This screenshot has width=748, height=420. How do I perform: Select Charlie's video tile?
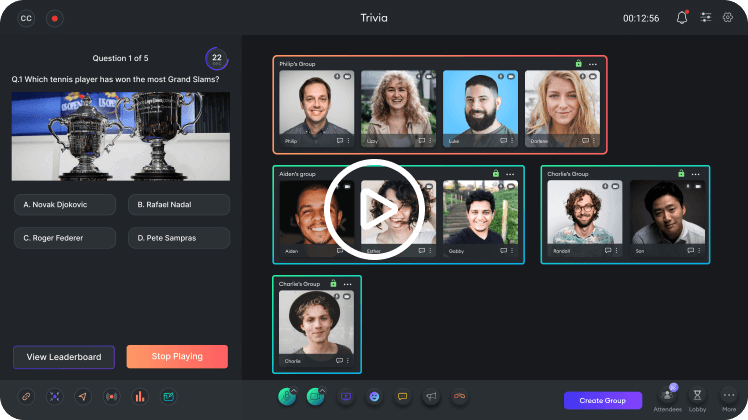[x=316, y=328]
